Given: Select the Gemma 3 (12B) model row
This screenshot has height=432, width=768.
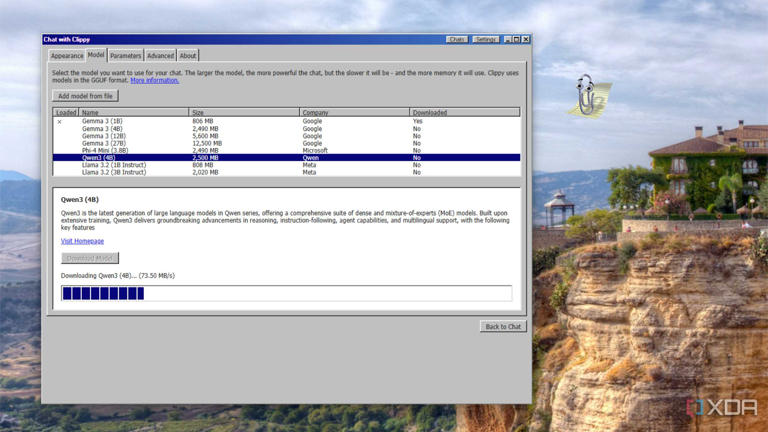Looking at the screenshot, I should [287, 136].
